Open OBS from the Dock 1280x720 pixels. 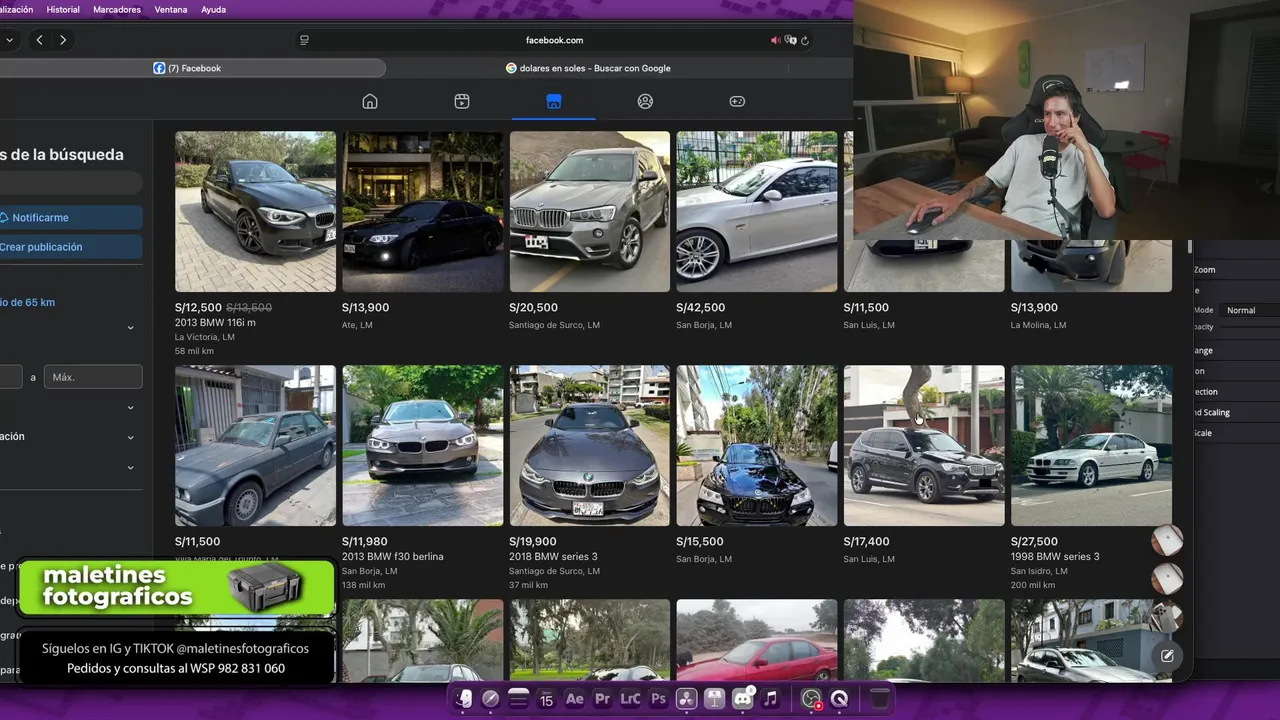tap(811, 699)
